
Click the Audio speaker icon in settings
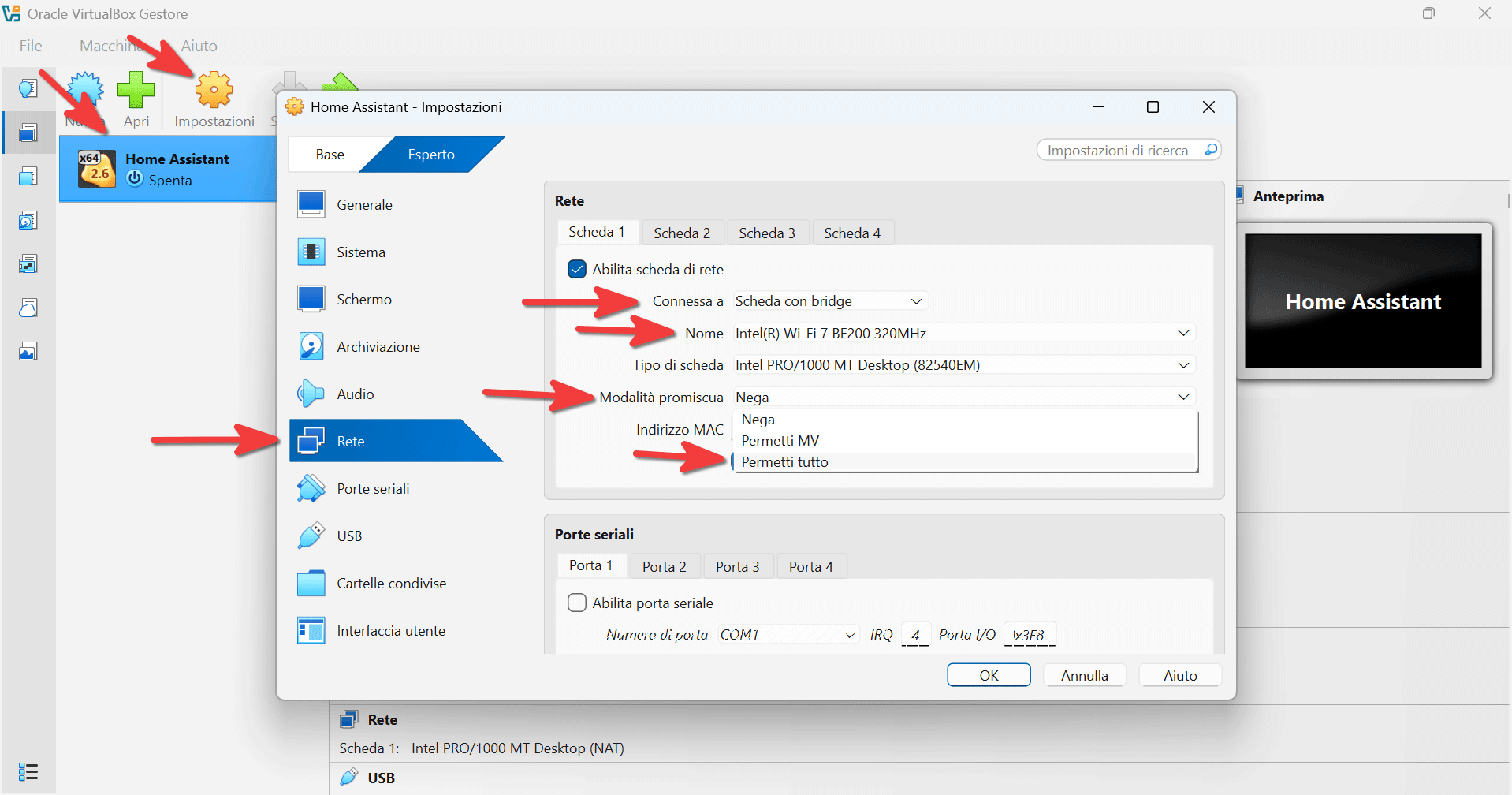click(311, 394)
